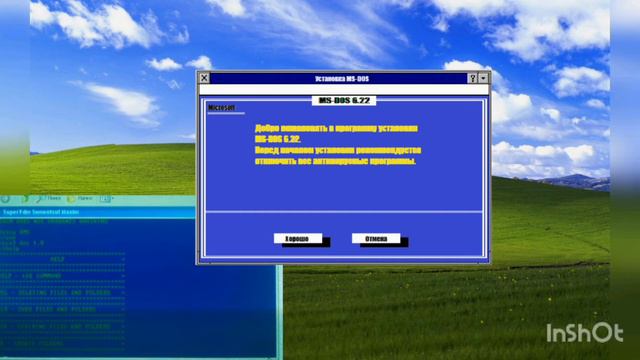Click the Microsoft label in the setup dialog

click(x=222, y=107)
